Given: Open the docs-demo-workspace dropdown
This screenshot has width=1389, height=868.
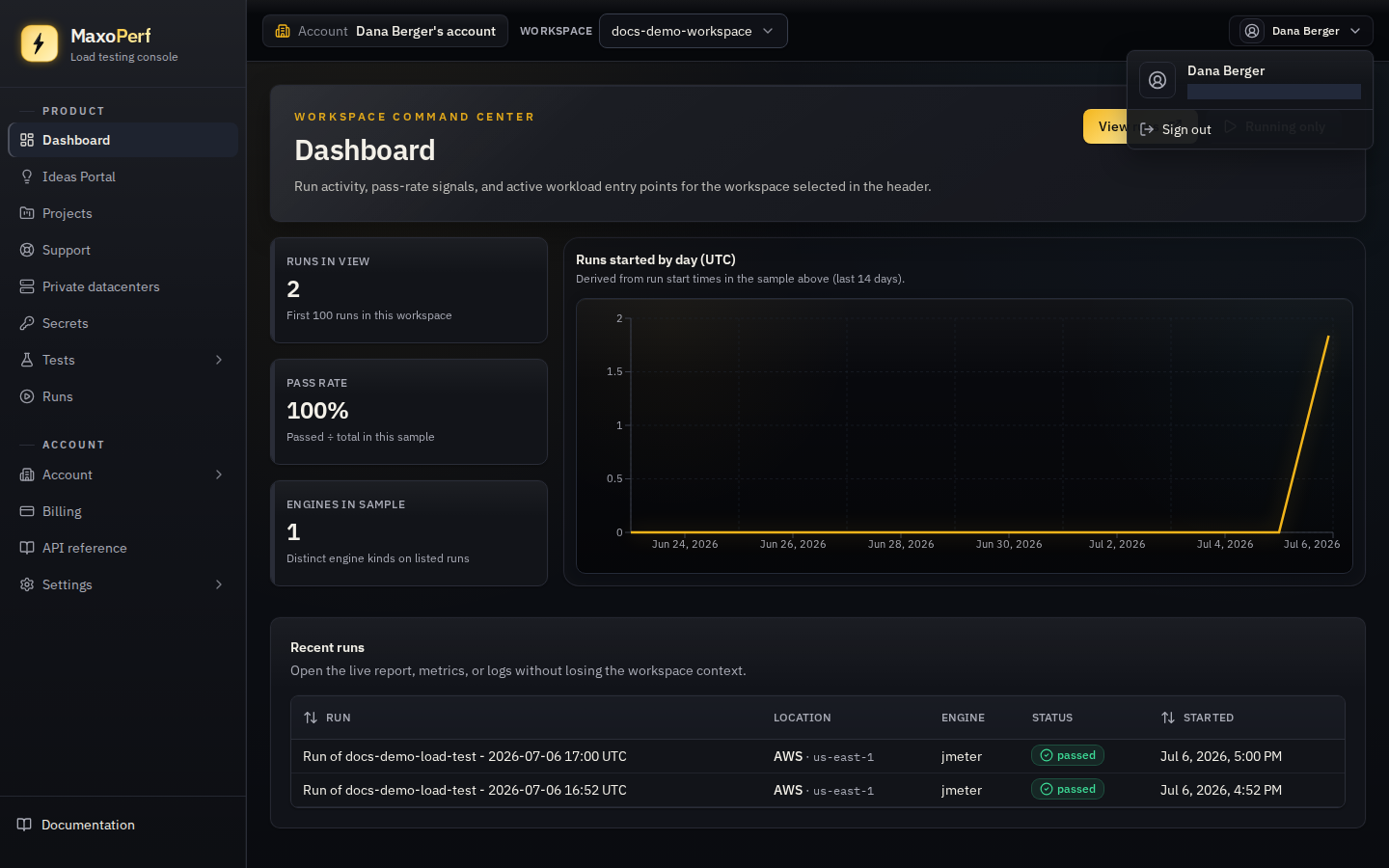Looking at the screenshot, I should tap(693, 31).
